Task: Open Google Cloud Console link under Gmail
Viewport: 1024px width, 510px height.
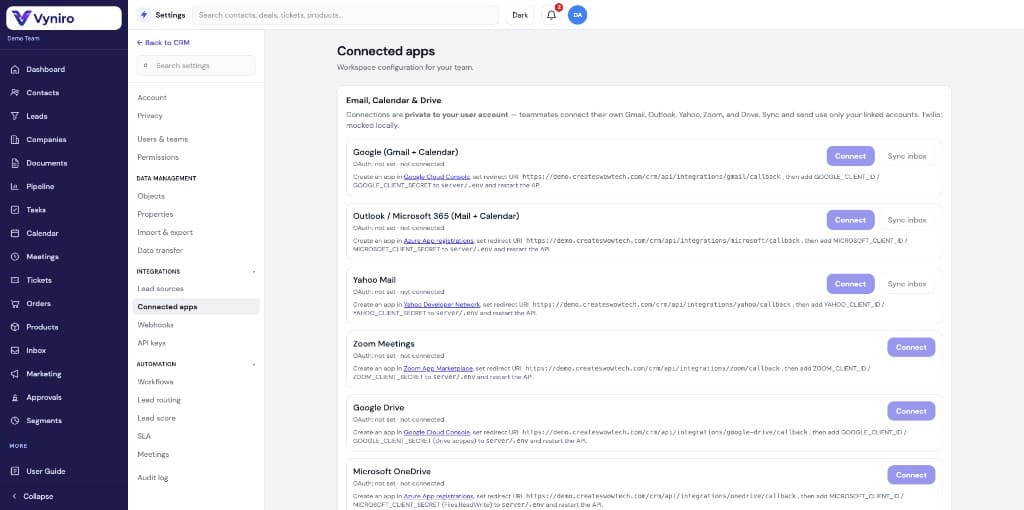Action: 437,177
